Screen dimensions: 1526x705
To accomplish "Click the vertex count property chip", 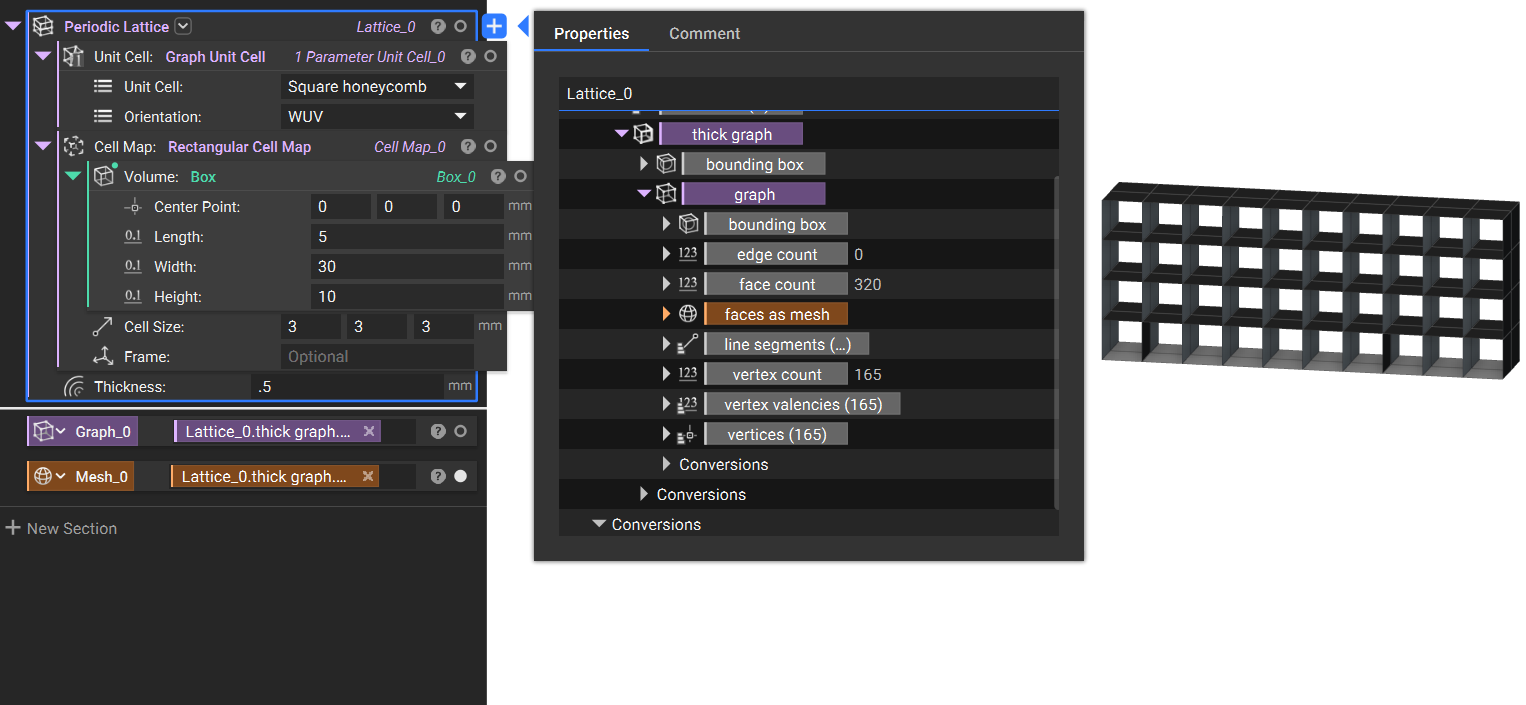I will 776,374.
